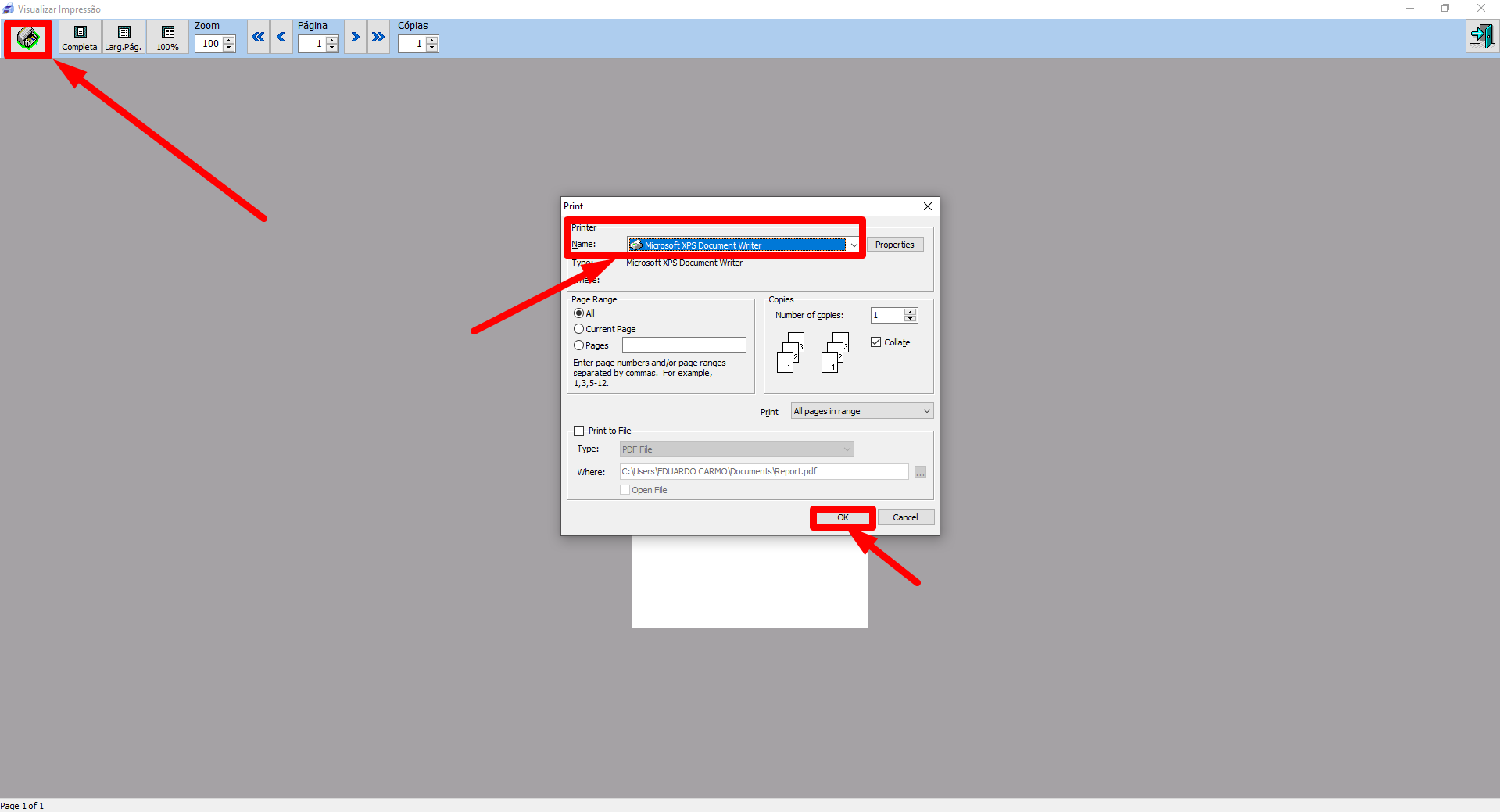Open printer Properties
This screenshot has height=812, width=1500.
(894, 245)
